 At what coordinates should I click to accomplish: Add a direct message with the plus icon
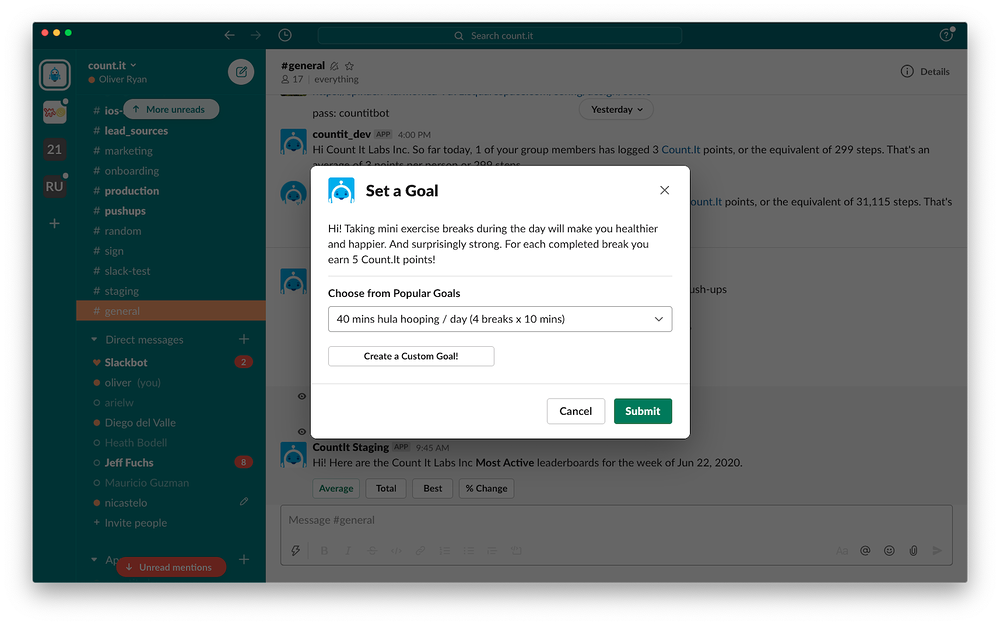(244, 339)
